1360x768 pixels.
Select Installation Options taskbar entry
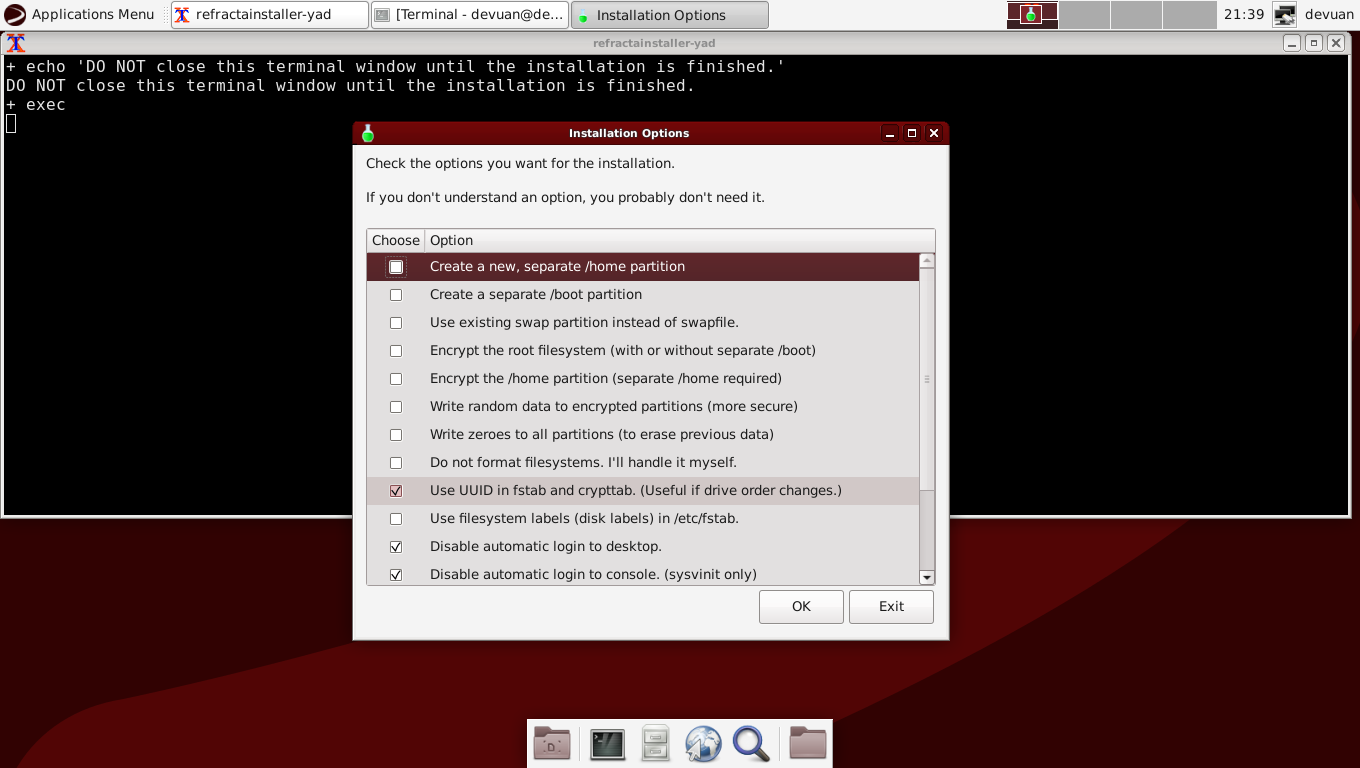pyautogui.click(x=670, y=15)
